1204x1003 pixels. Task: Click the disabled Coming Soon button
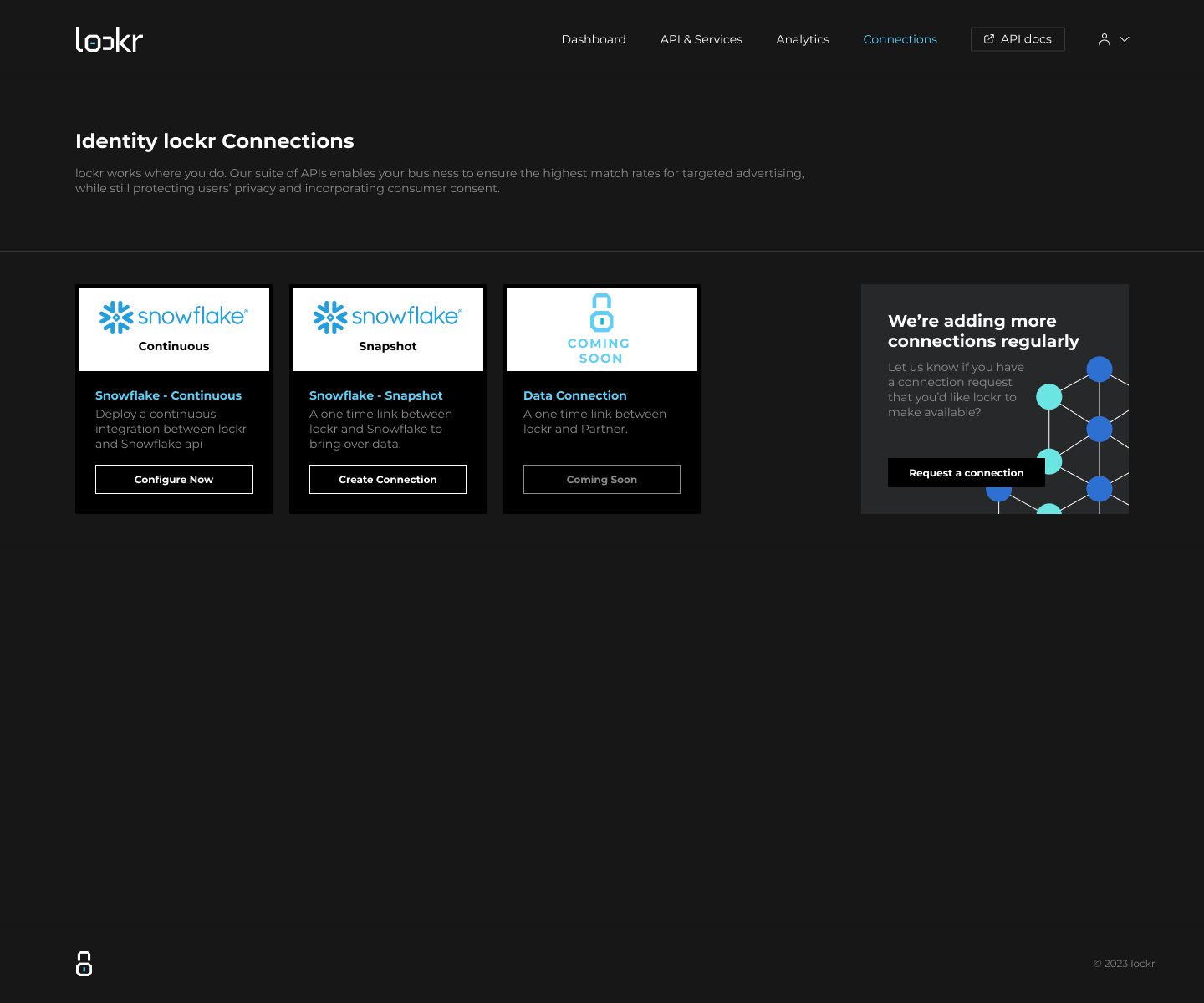602,480
